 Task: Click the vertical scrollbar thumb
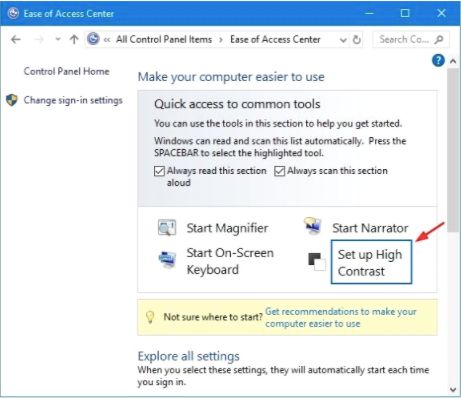pos(453,150)
